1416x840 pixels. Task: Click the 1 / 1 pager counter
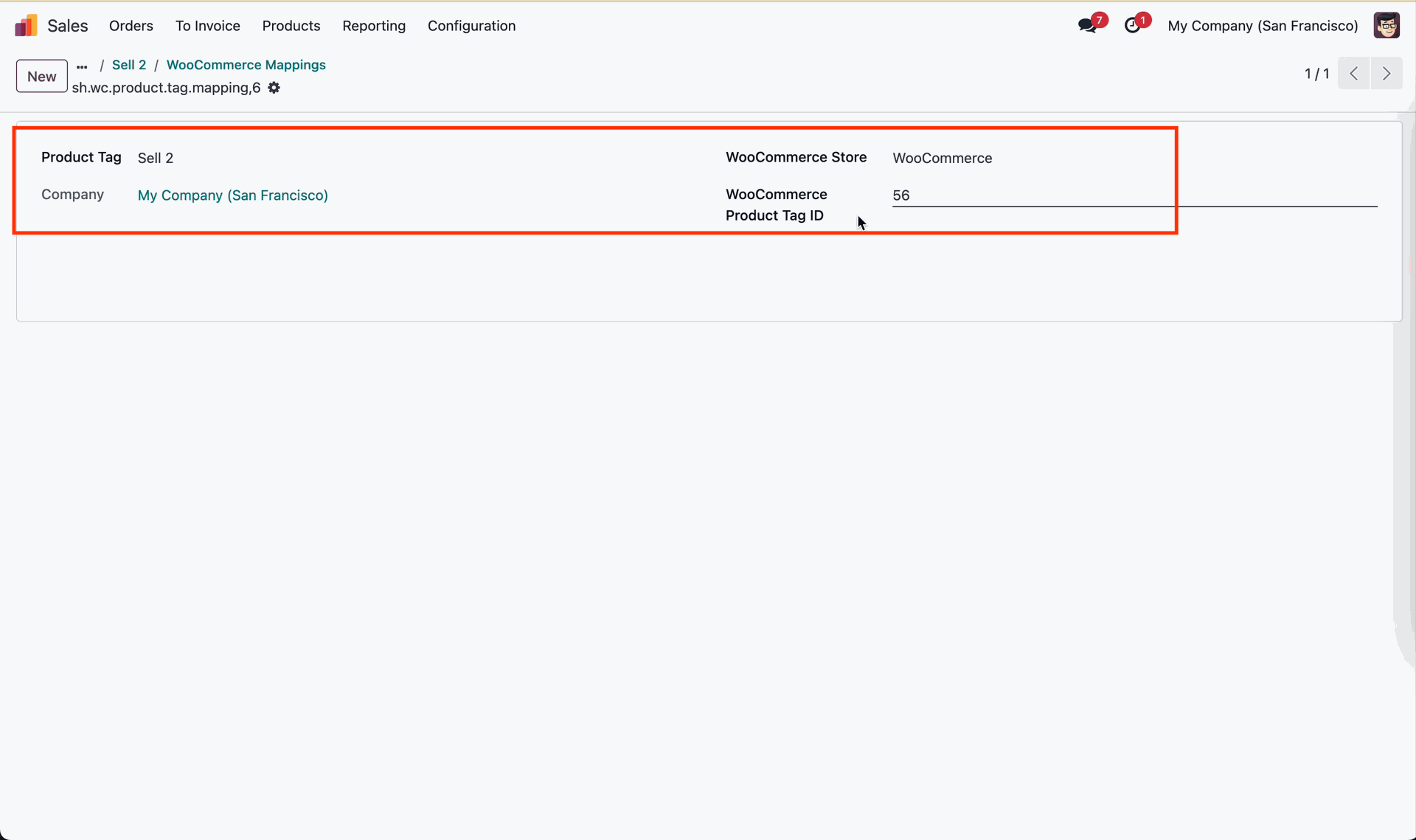pyautogui.click(x=1316, y=74)
